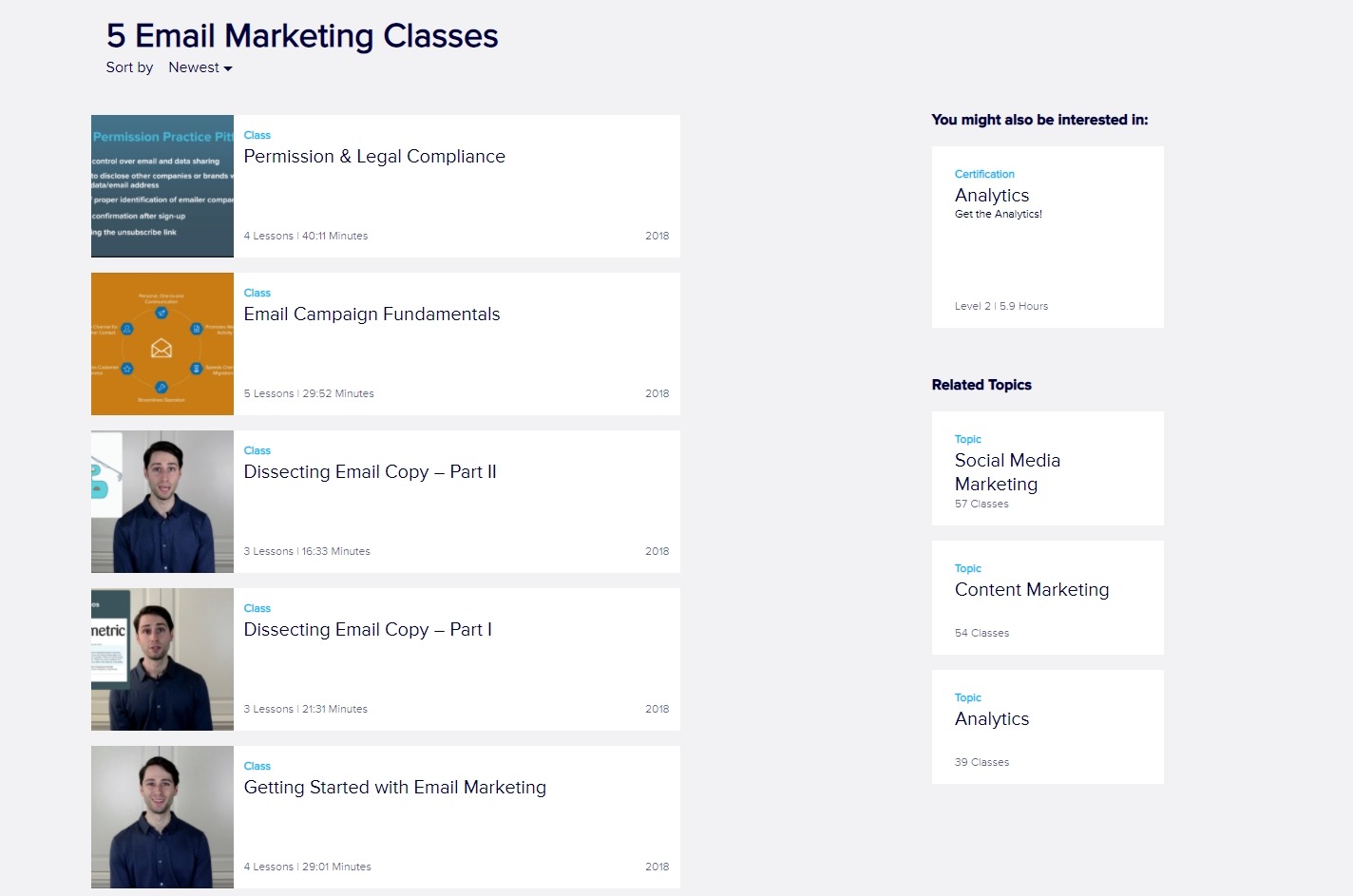The image size is (1353, 896).
Task: Select the Content Marketing topic
Action: (1032, 590)
